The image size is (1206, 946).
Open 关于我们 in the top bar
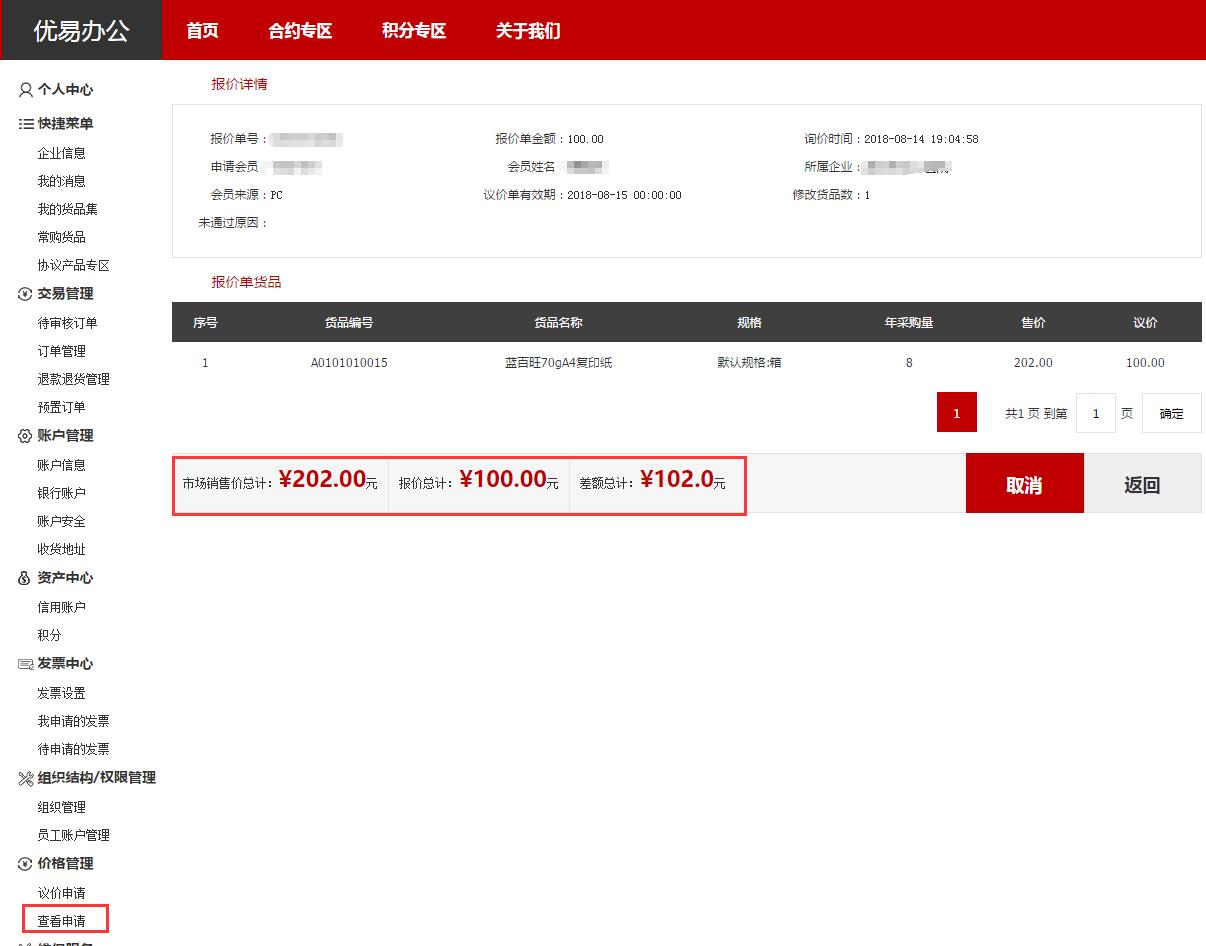pos(528,31)
